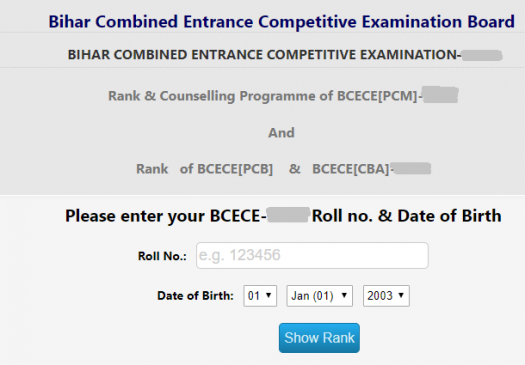Click the standalone And text

pyautogui.click(x=281, y=133)
